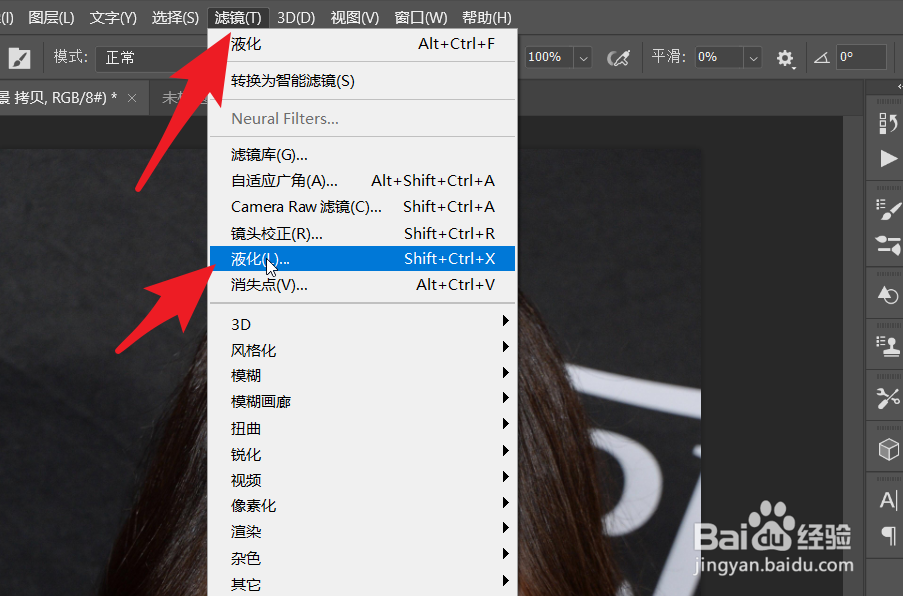Expand the 其它 submenu
The width and height of the screenshot is (903, 596).
point(362,584)
